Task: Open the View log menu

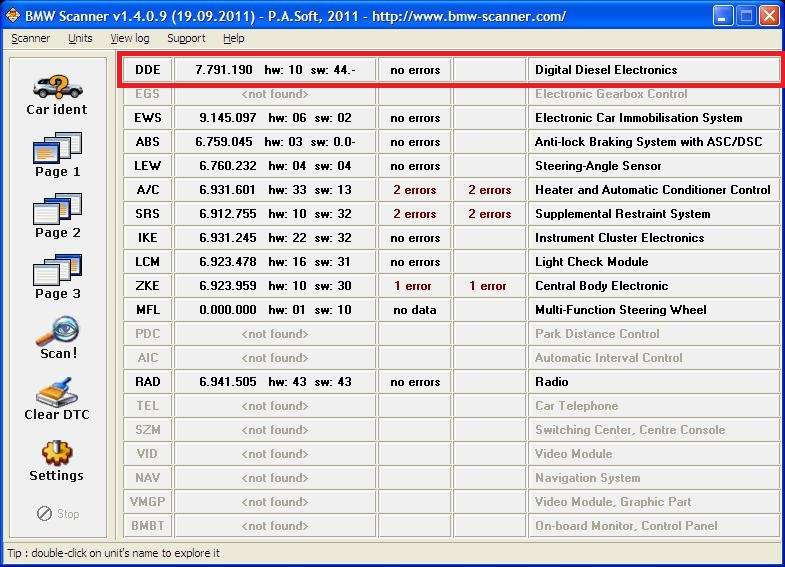Action: point(130,38)
